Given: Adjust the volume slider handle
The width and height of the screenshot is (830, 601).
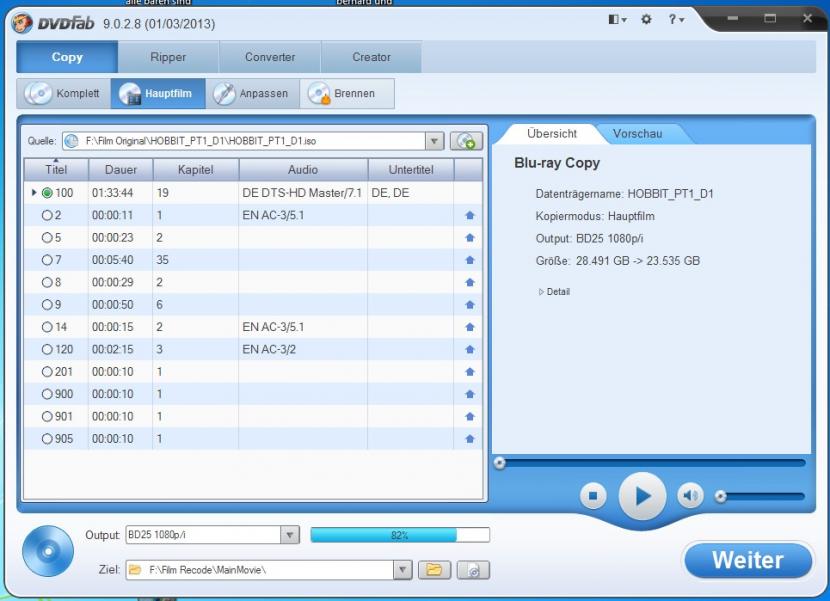Looking at the screenshot, I should [x=720, y=496].
